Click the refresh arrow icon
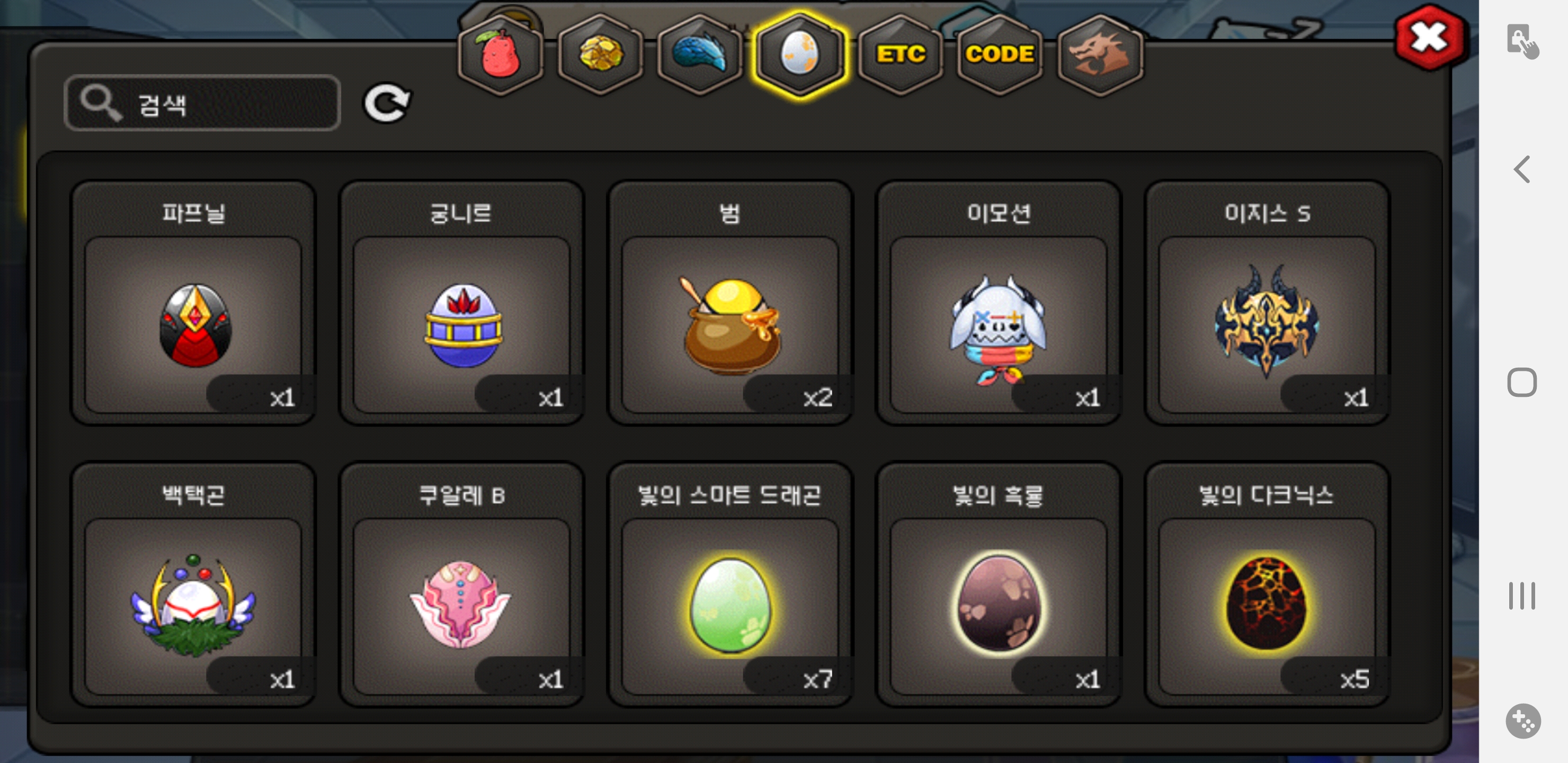The height and width of the screenshot is (763, 1568). point(387,102)
